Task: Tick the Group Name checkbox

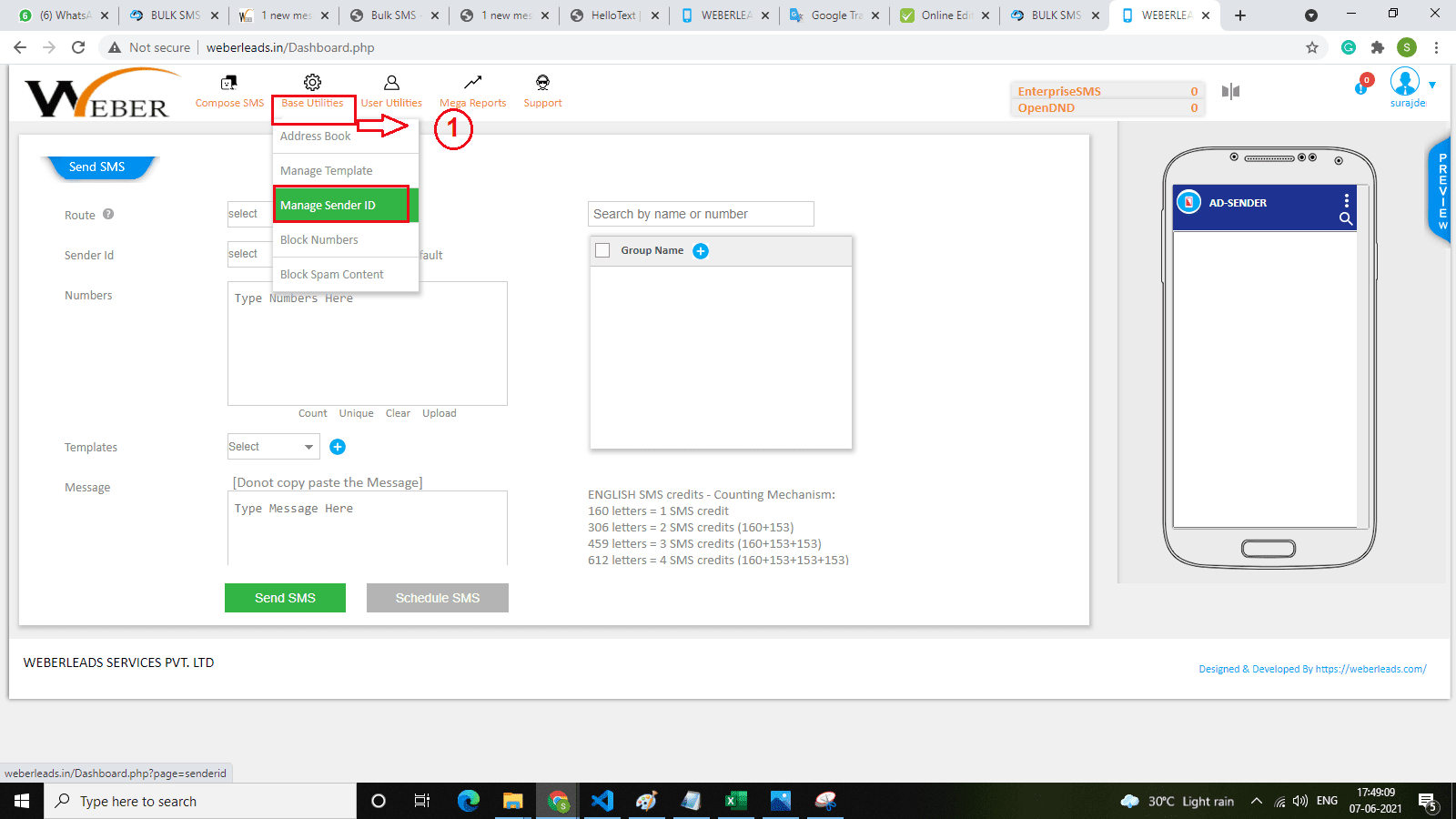Action: [602, 250]
